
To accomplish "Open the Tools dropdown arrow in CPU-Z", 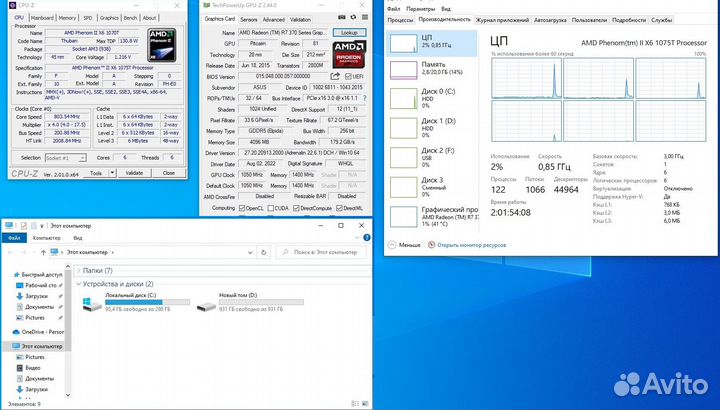I will pos(112,173).
